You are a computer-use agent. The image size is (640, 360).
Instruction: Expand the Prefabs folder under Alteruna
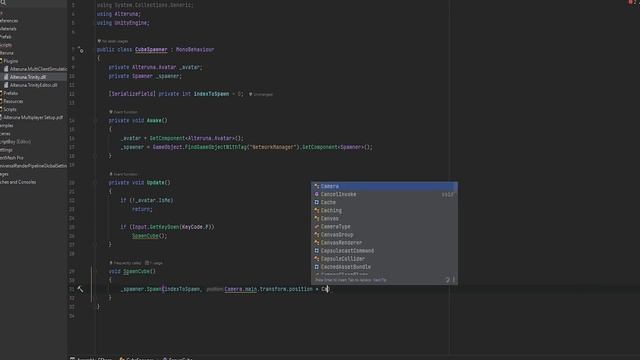(x=11, y=93)
